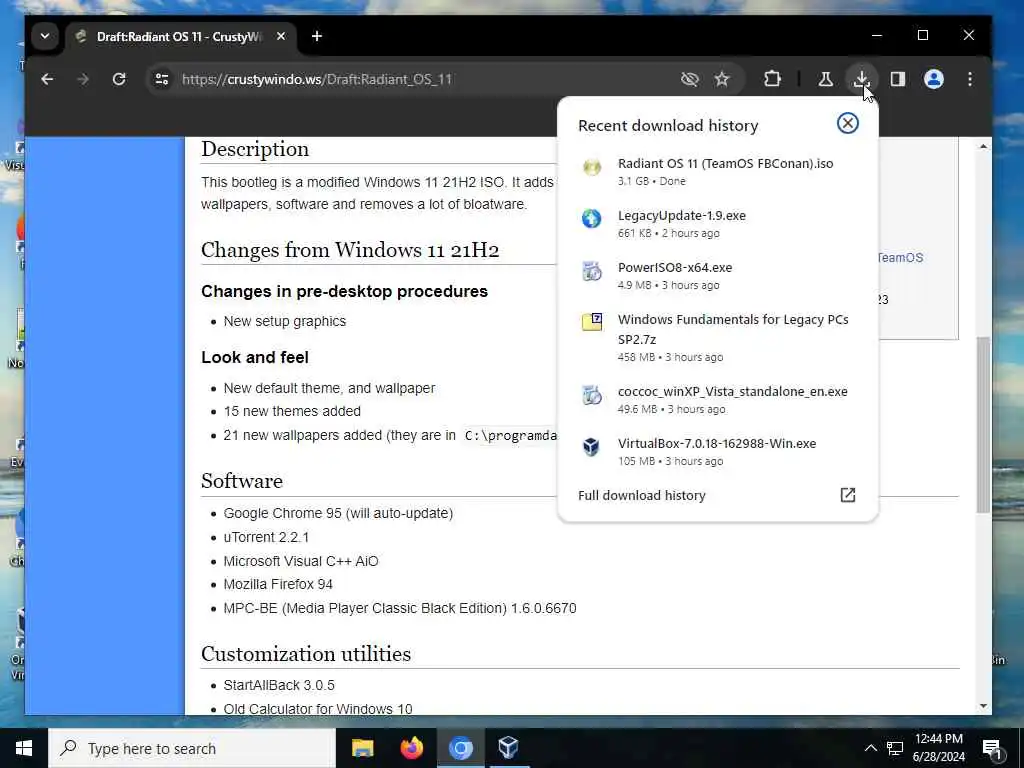1024x768 pixels.
Task: Switch to Chromium in the taskbar
Action: pyautogui.click(x=460, y=748)
